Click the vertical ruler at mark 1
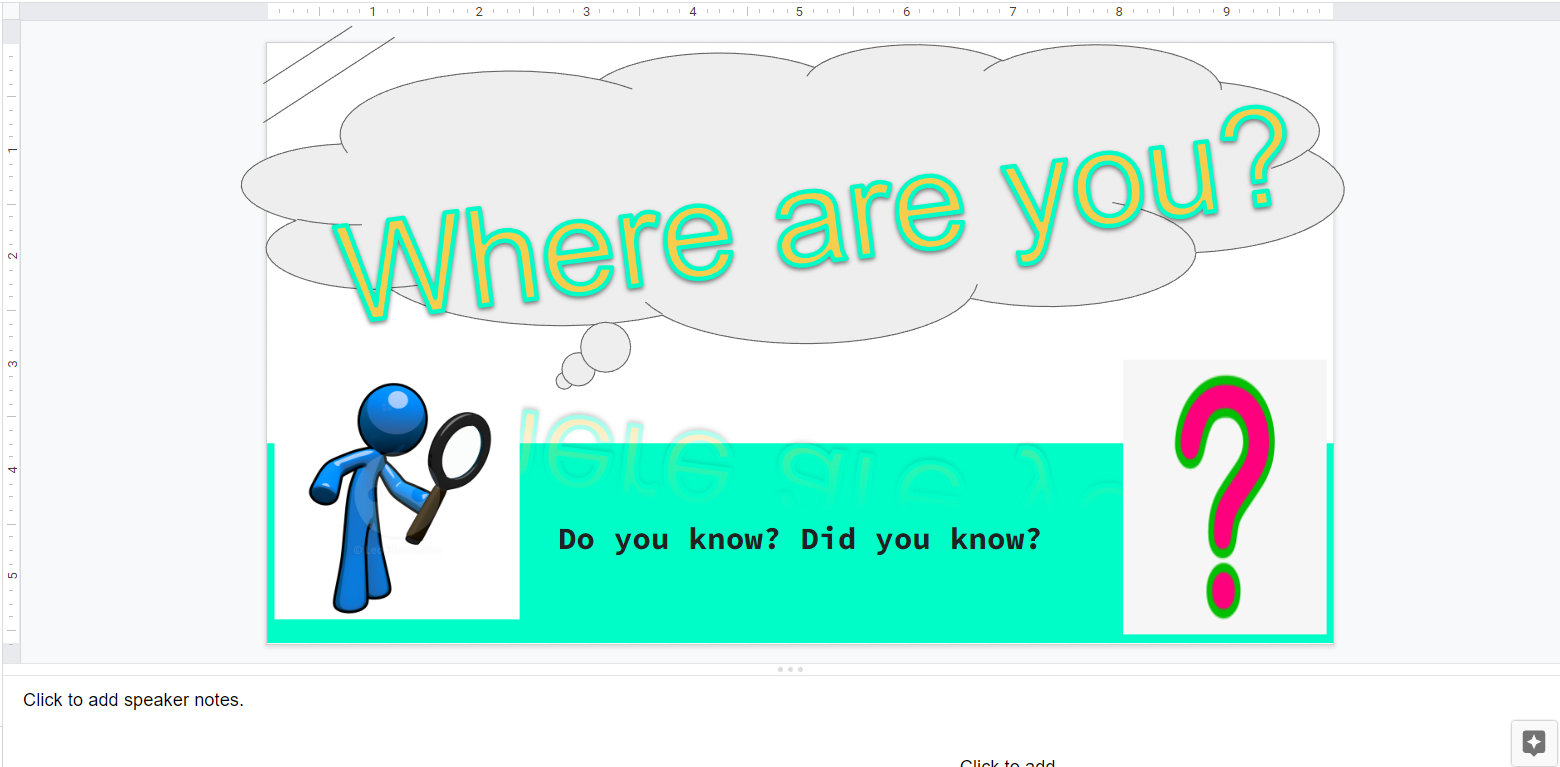1560x767 pixels. [x=11, y=149]
